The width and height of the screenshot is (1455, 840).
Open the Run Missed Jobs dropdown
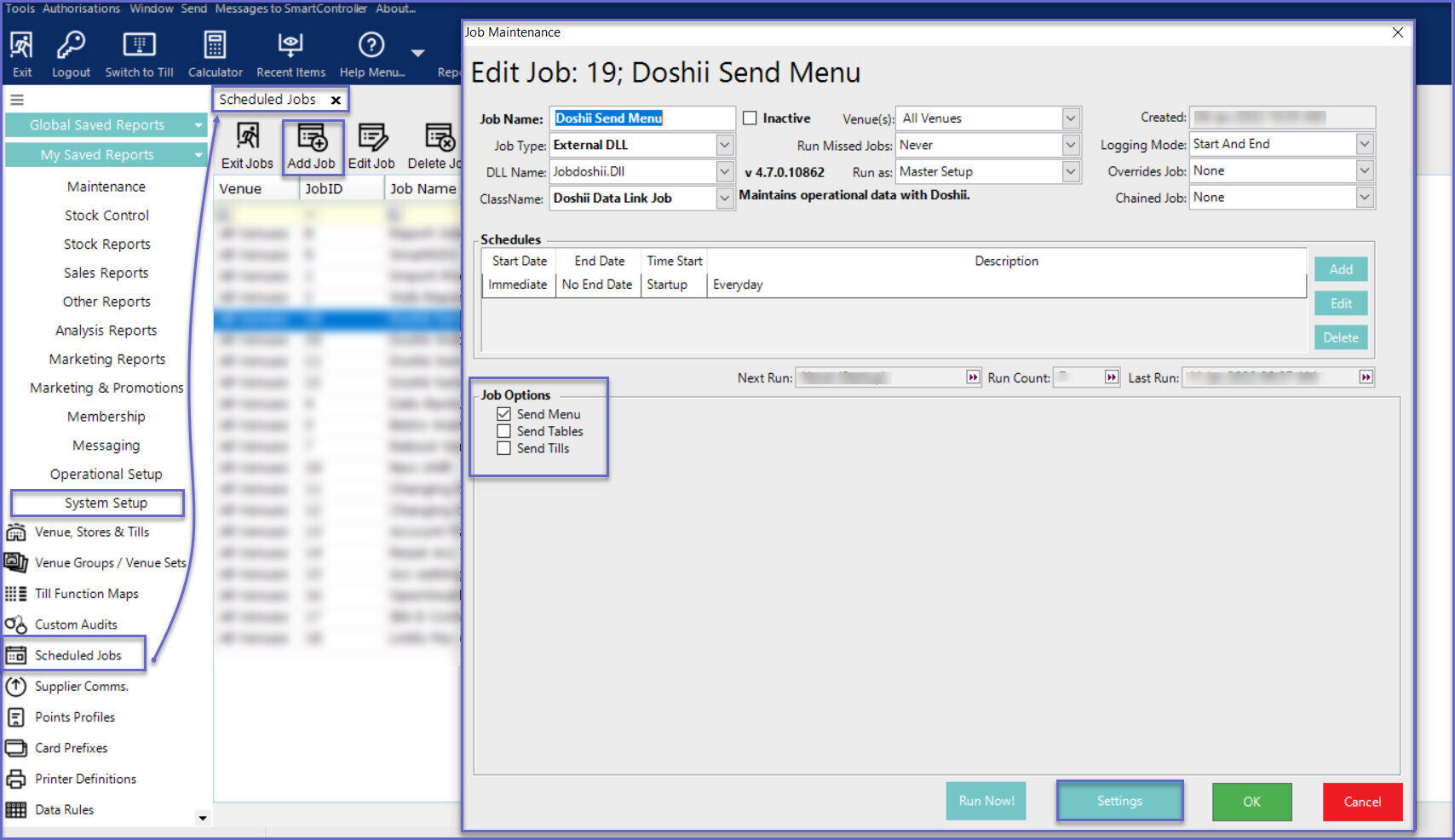click(1072, 145)
